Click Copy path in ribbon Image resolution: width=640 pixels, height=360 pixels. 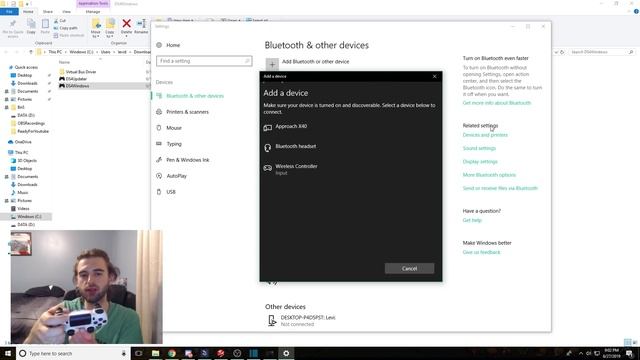65,28
